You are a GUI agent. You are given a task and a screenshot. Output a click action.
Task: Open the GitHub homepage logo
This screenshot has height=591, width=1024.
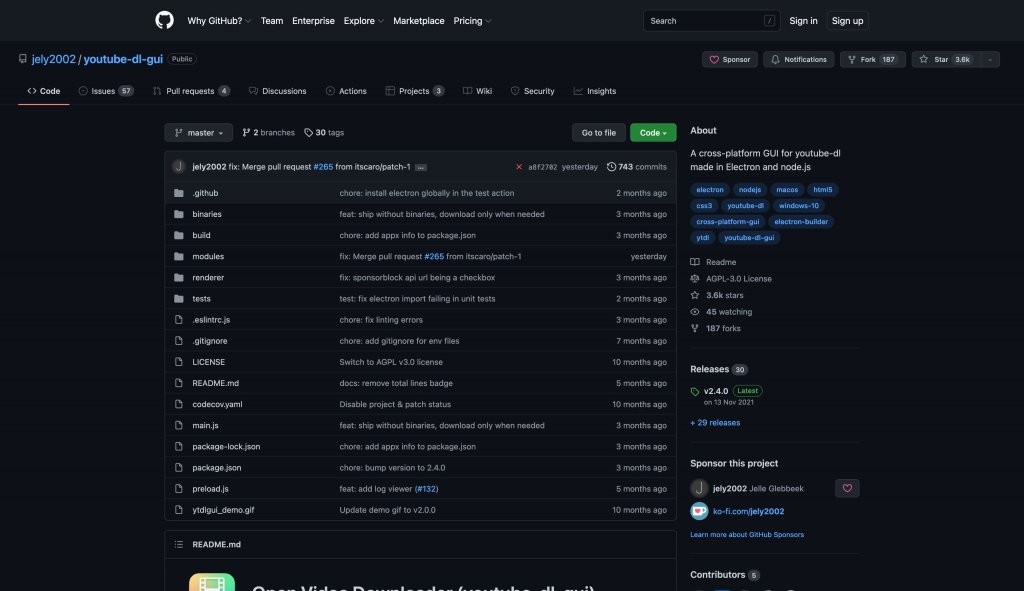[x=165, y=20]
